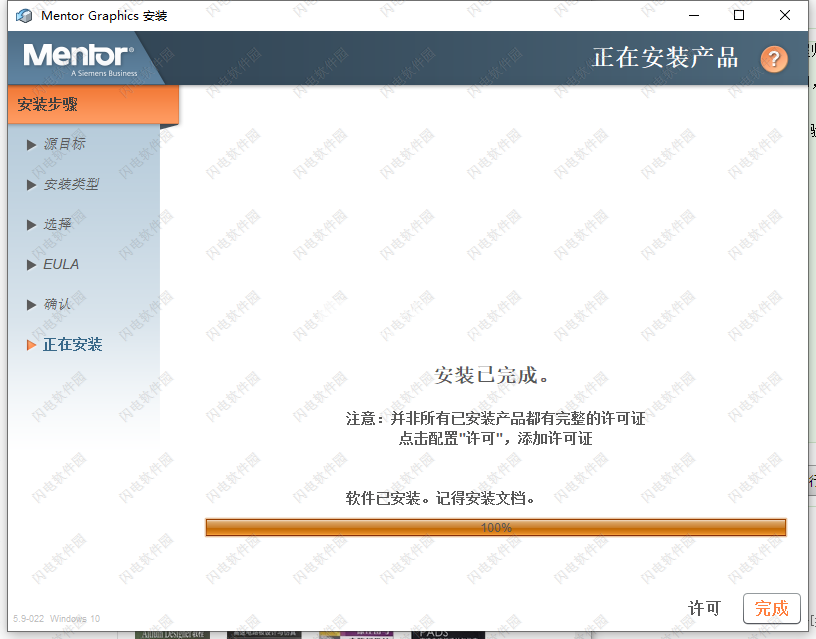Click the 正在安装产品 header title
Viewport: 816px width, 639px height.
666,58
